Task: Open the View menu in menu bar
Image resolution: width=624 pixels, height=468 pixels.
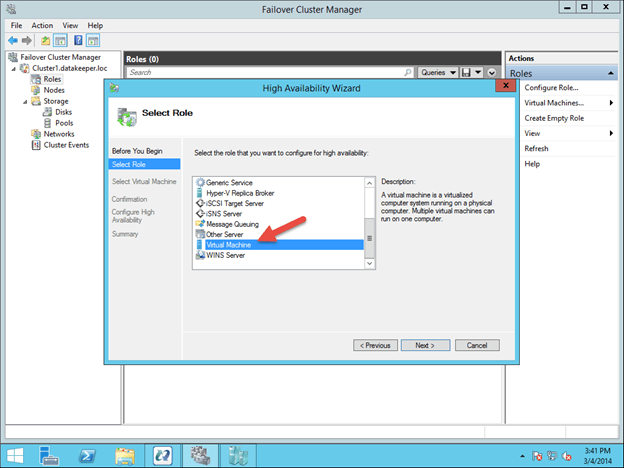Action: click(70, 25)
